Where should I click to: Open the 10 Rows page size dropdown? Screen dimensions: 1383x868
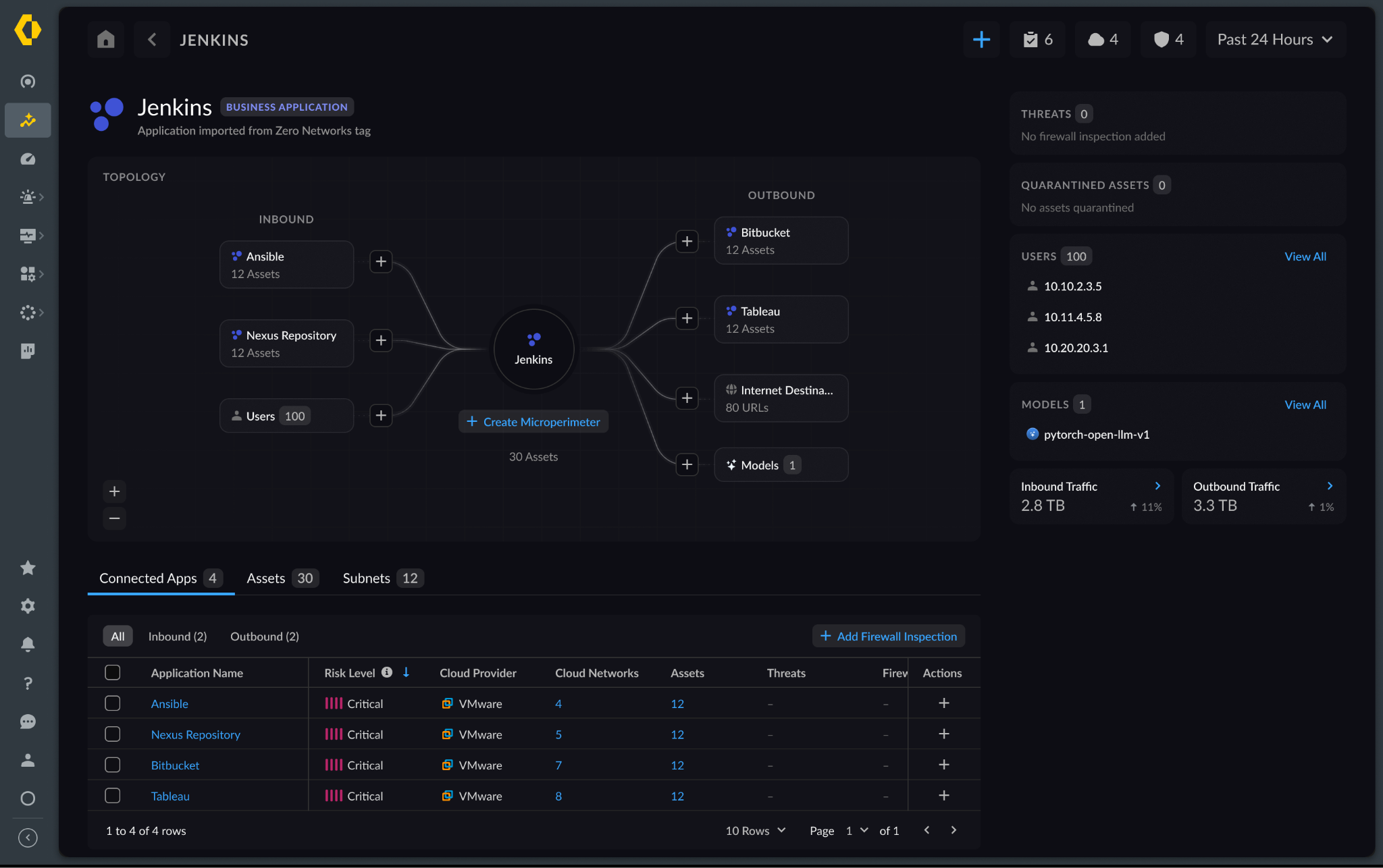(756, 831)
